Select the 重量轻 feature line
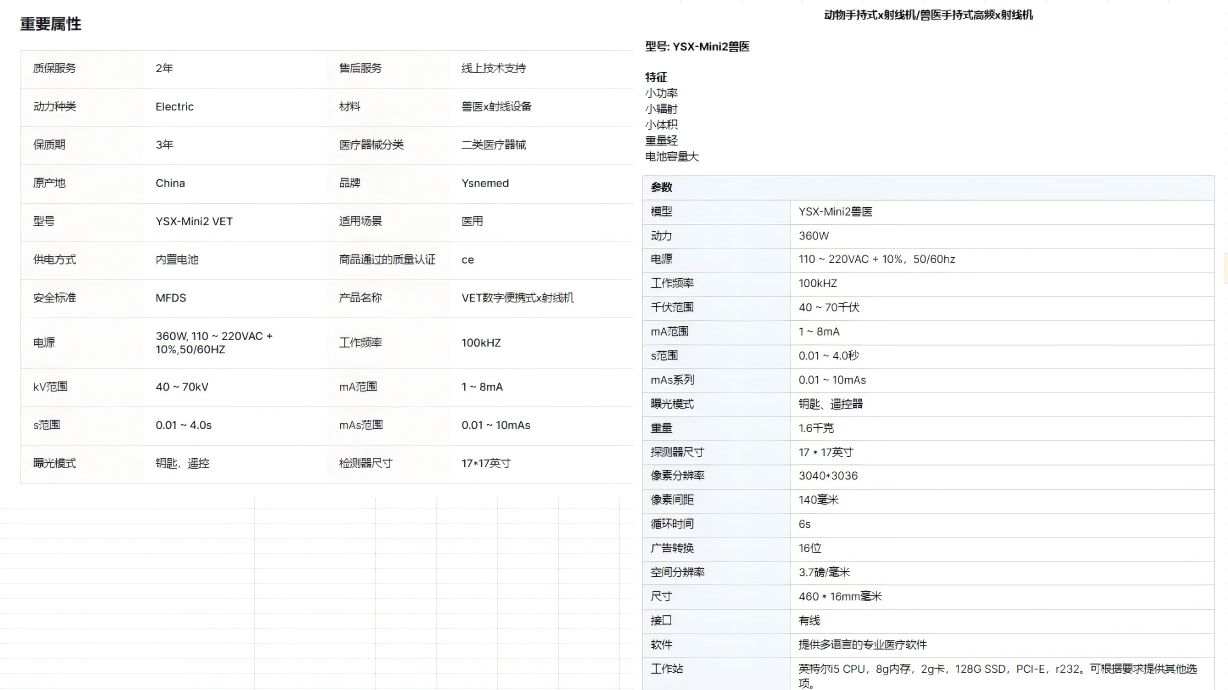 (662, 141)
